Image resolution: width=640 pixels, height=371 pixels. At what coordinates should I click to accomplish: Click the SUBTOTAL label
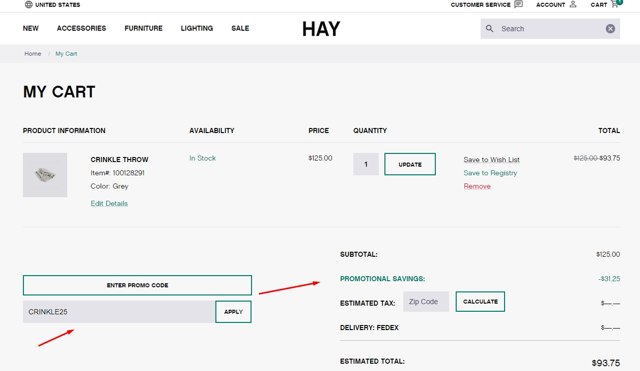359,254
